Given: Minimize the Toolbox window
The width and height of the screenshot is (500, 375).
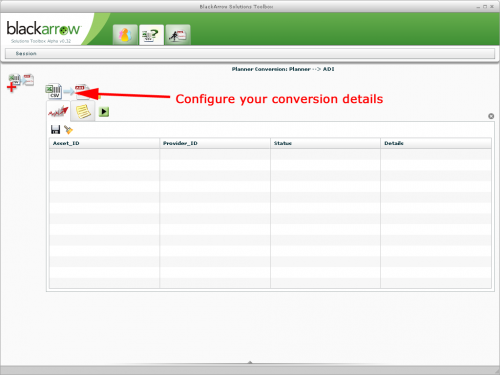Looking at the screenshot, I should coord(478,7).
